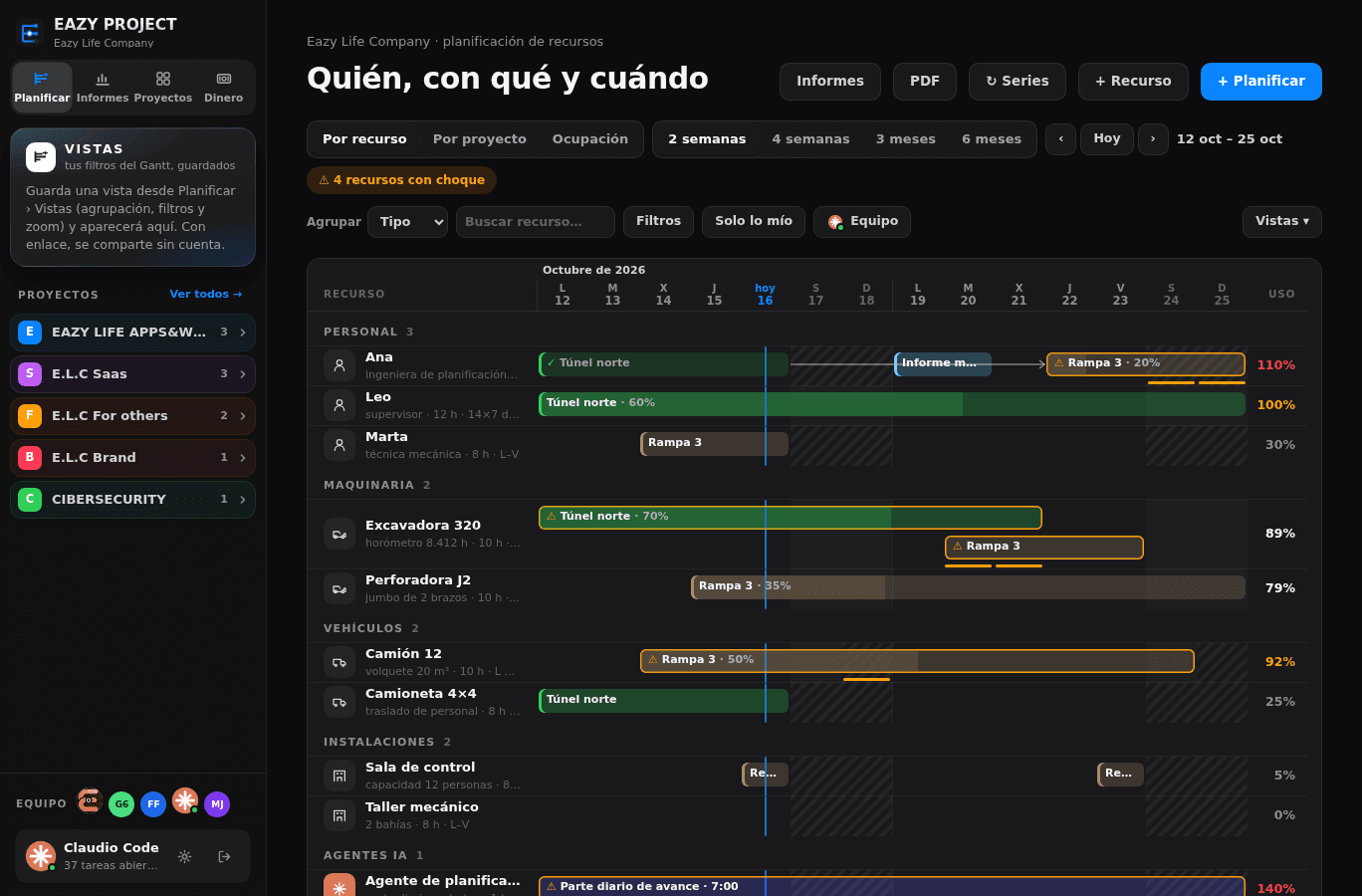Click the G6 team avatar
This screenshot has height=896, width=1362.
(x=121, y=804)
